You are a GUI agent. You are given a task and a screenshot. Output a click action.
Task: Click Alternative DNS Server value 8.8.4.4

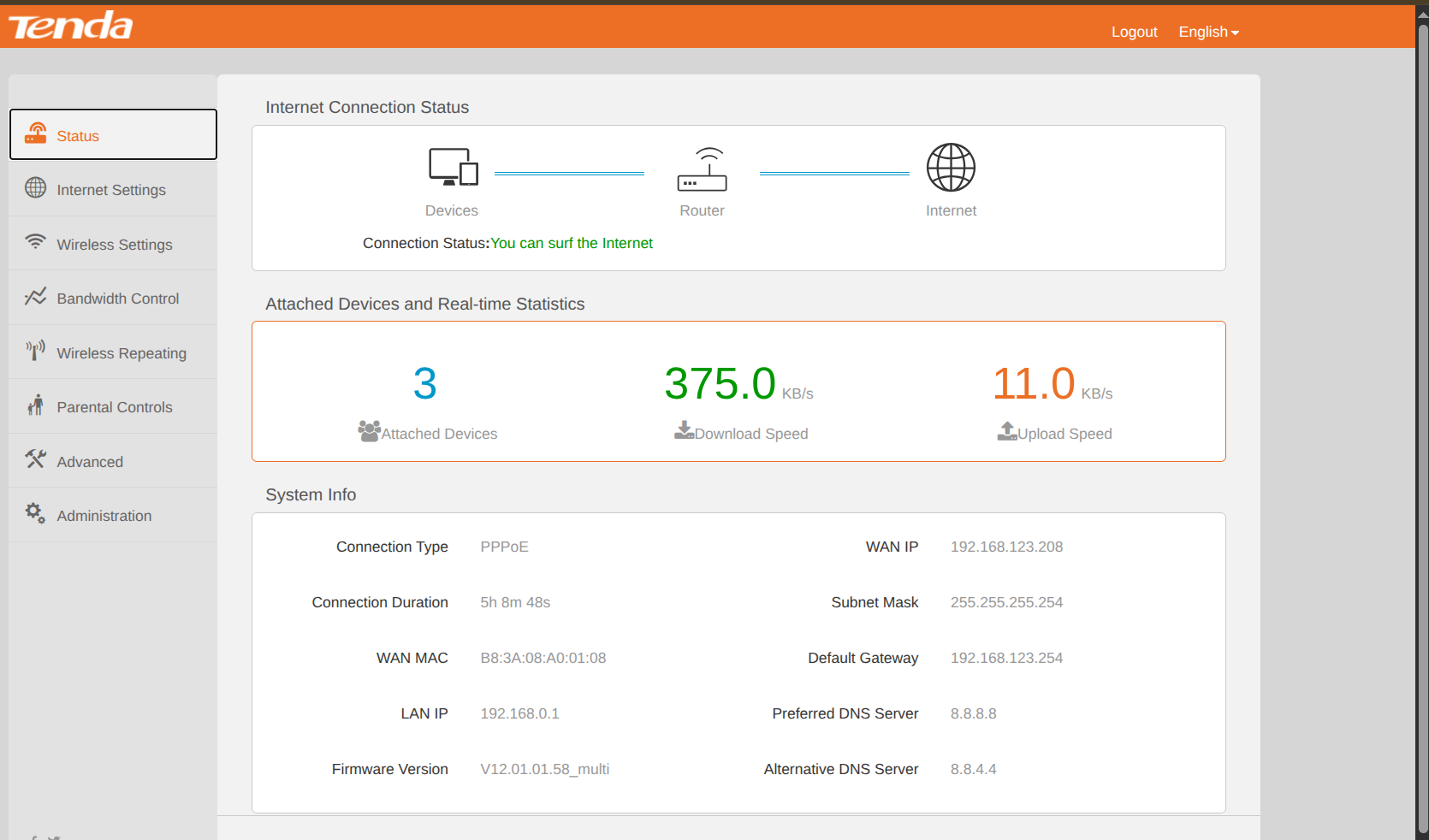click(x=974, y=769)
